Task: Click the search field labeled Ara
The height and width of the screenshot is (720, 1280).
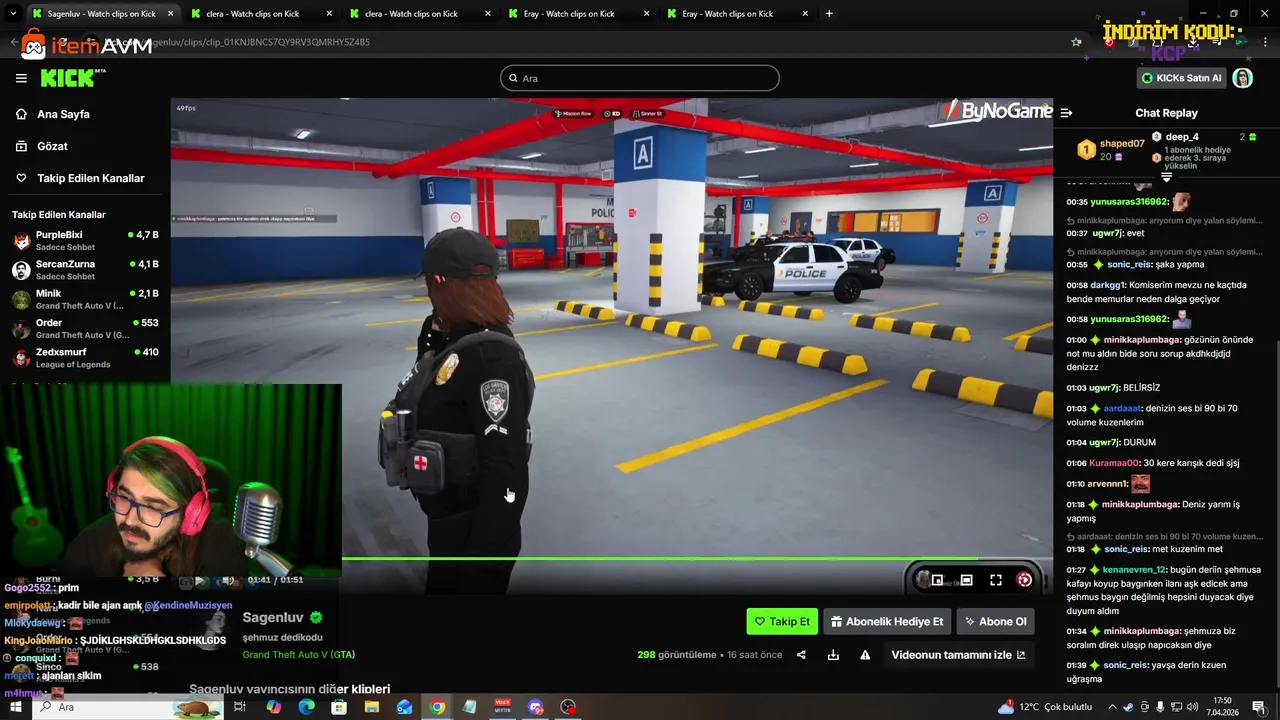Action: pos(640,78)
